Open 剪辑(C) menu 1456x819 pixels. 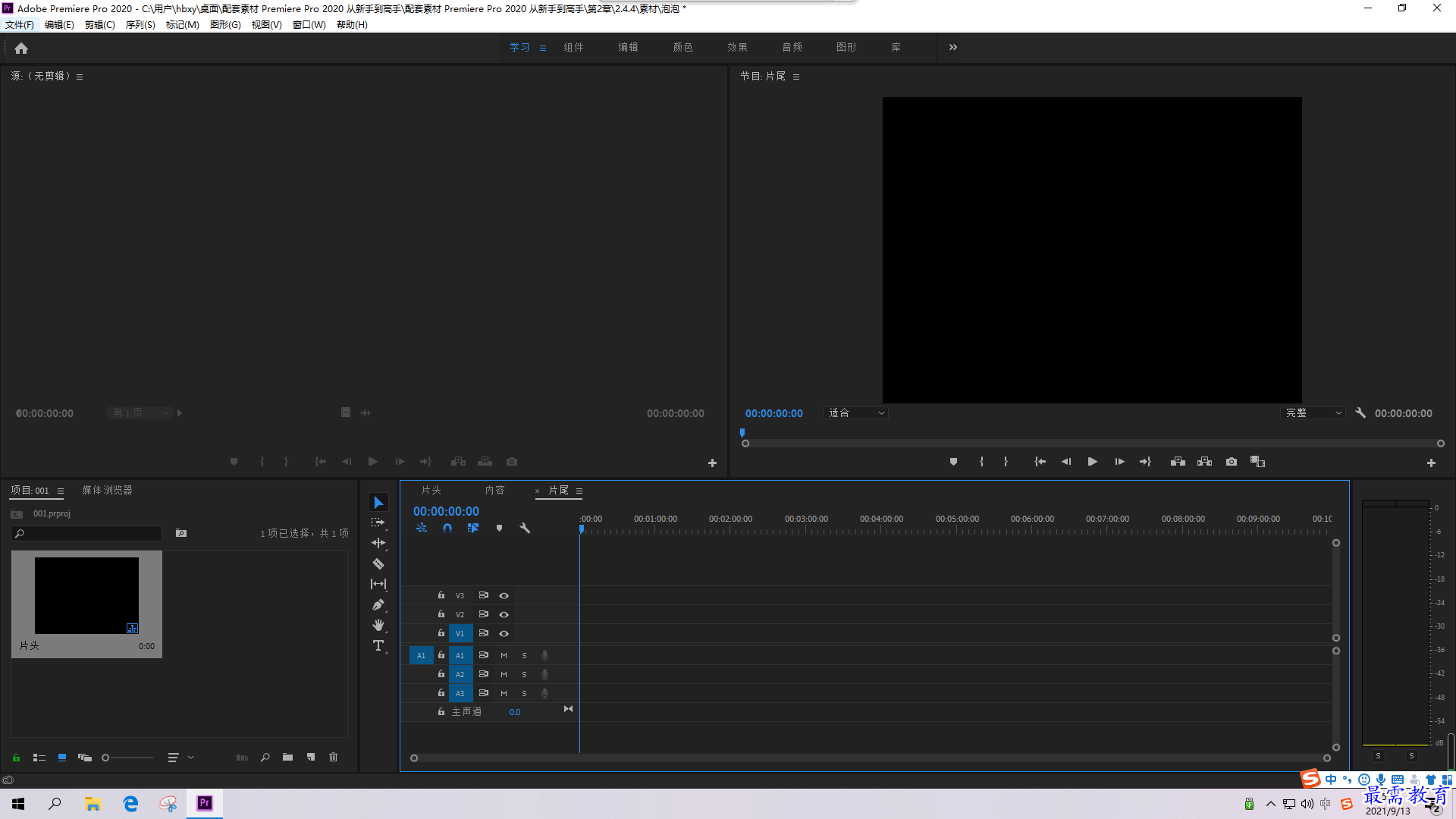point(100,25)
